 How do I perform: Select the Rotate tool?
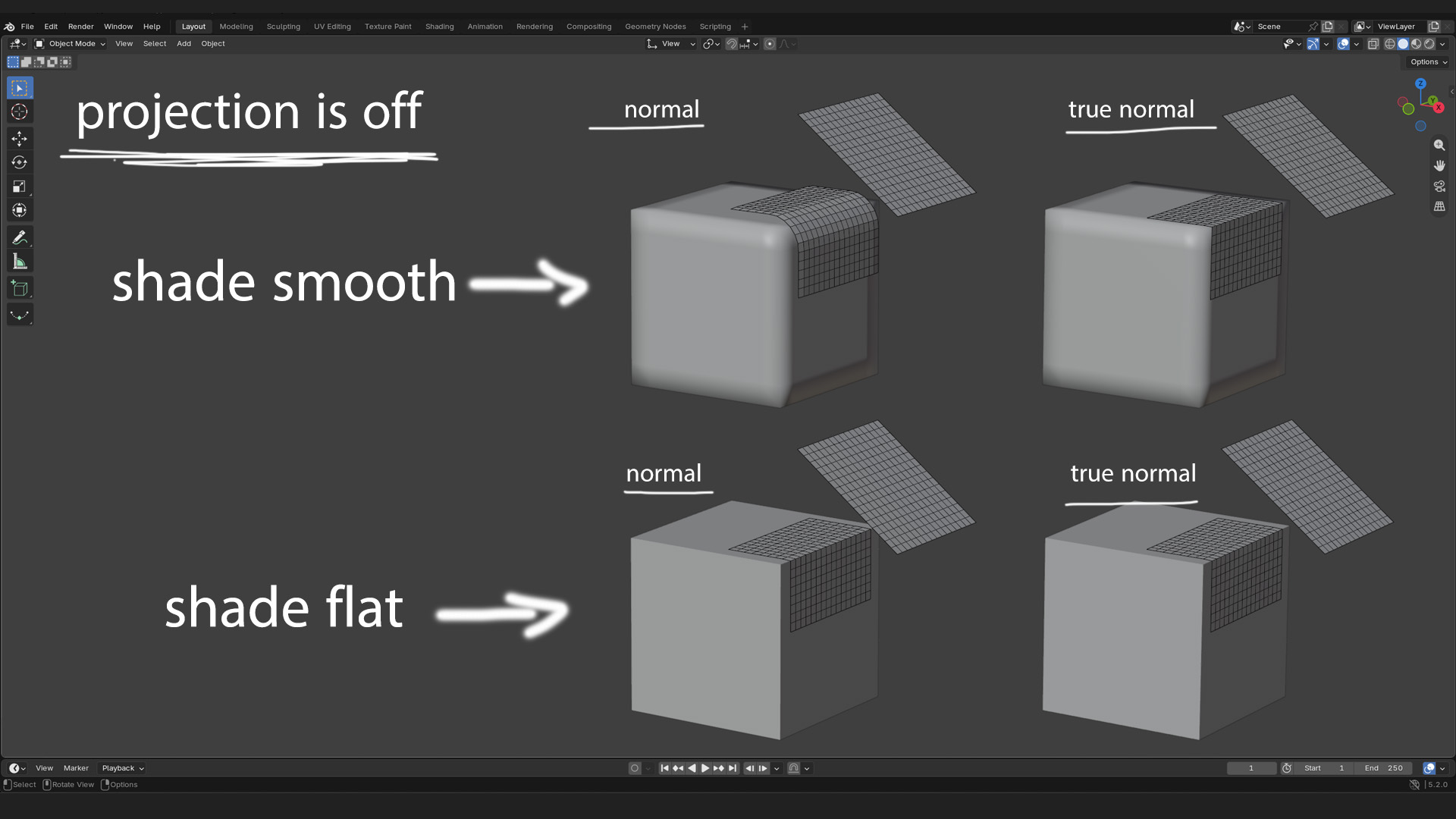click(x=20, y=162)
